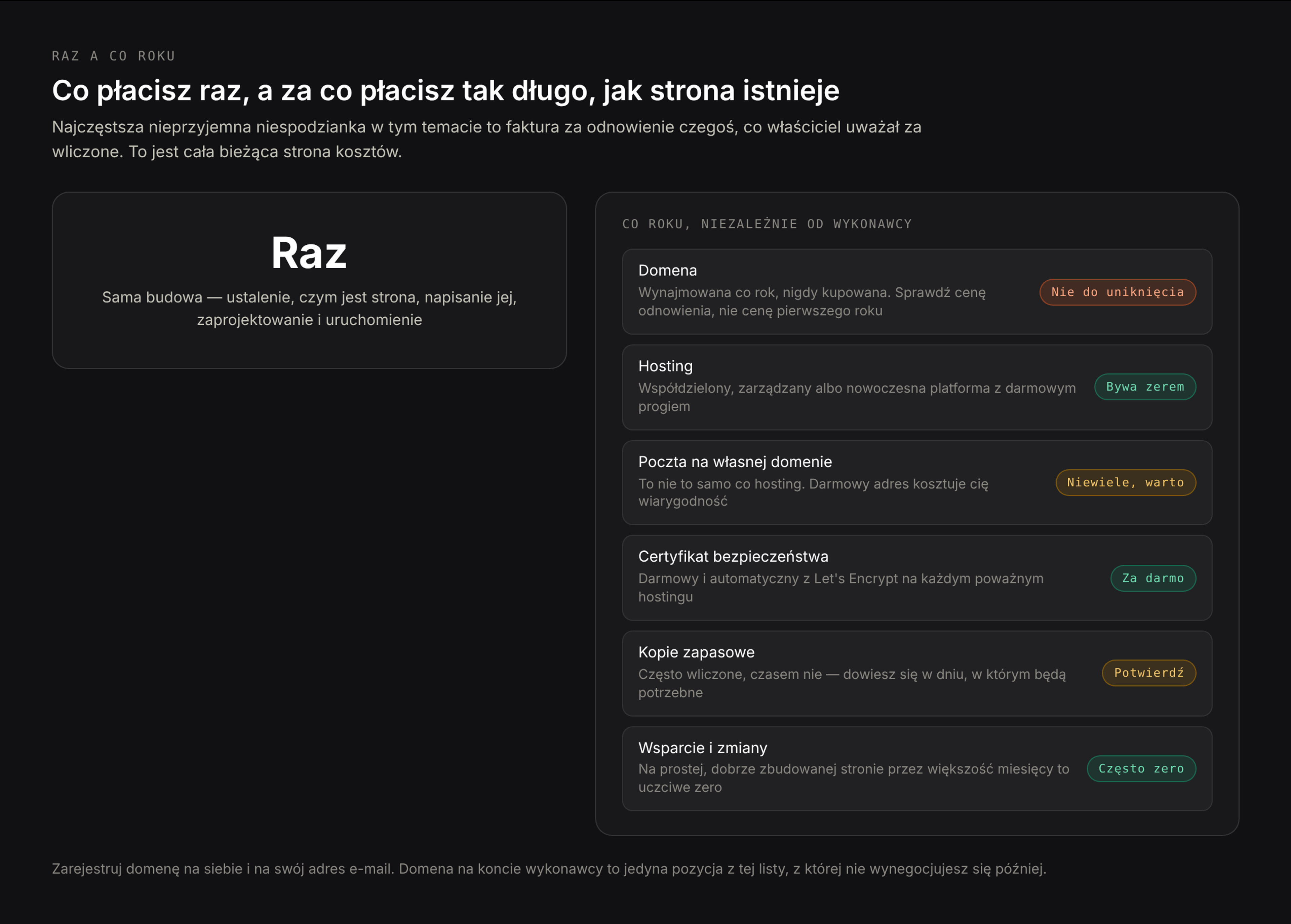1291x924 pixels.
Task: Click the 'Wsparcie i zmiany' title
Action: click(703, 748)
